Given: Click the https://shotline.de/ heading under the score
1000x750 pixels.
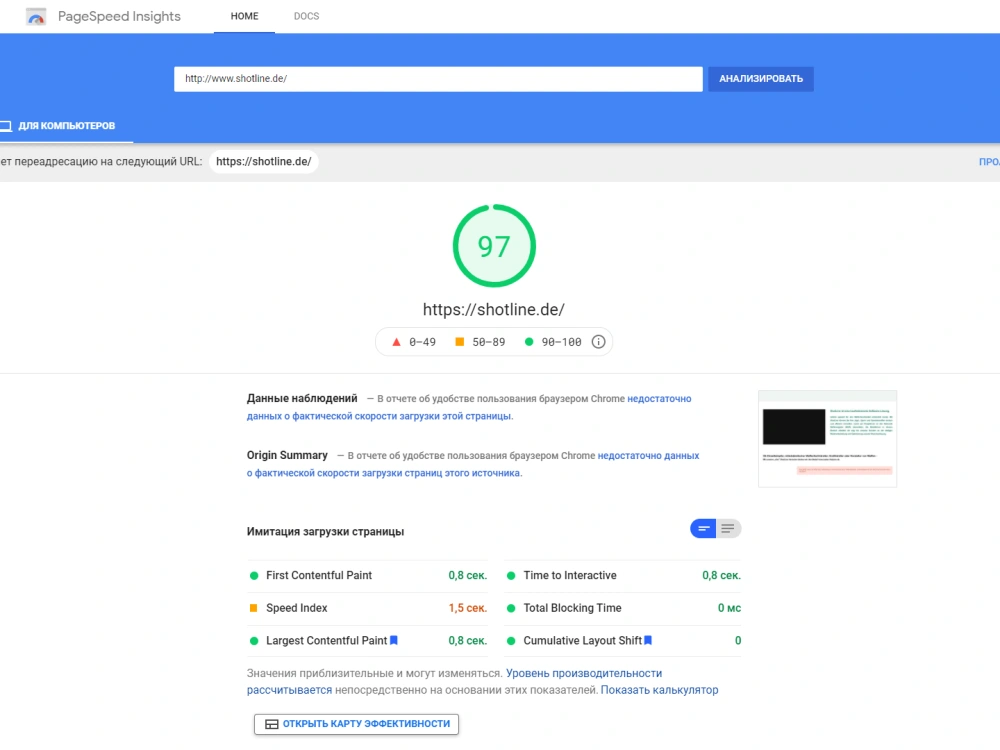Looking at the screenshot, I should point(494,309).
